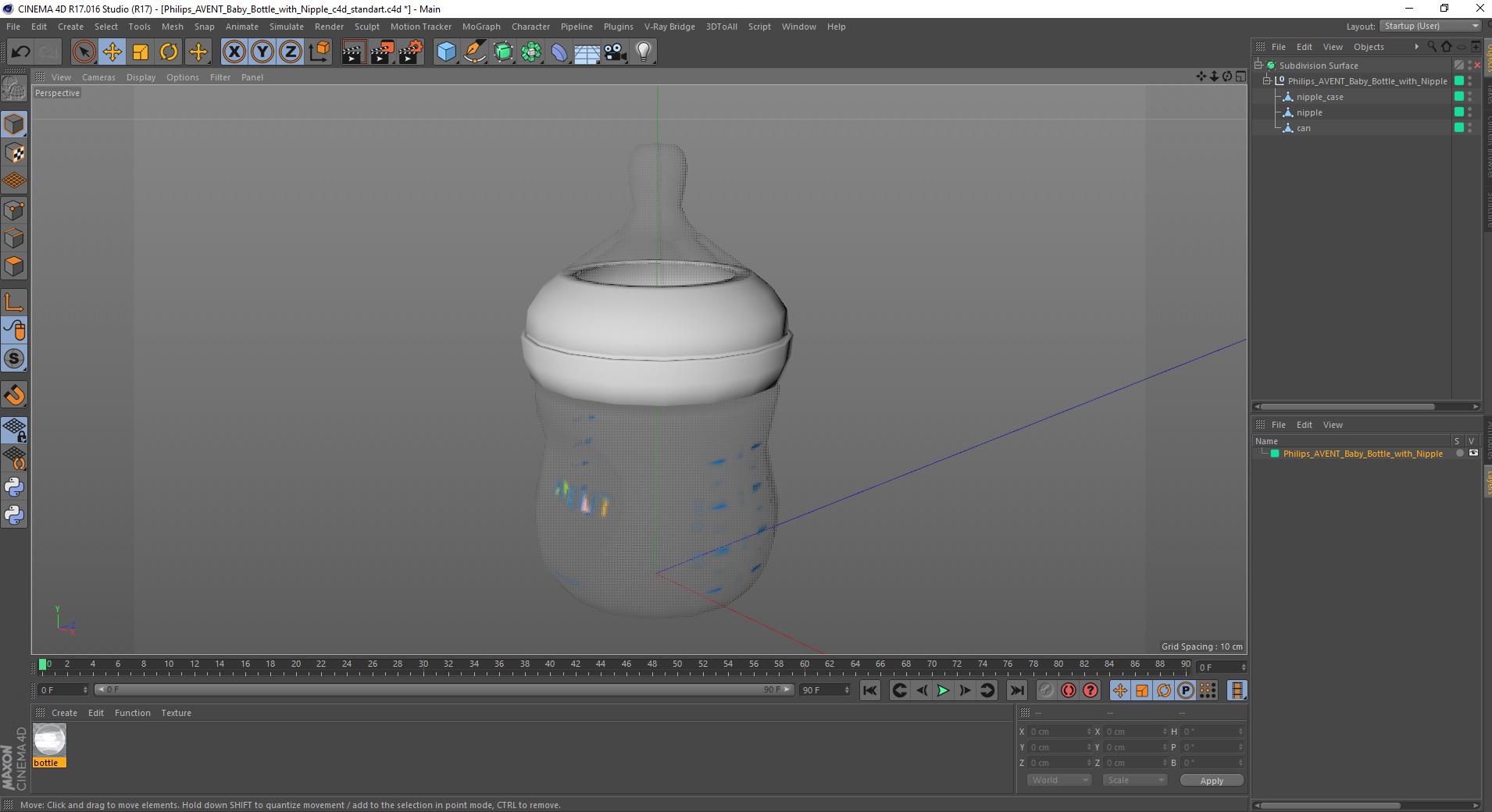Switch to Model mode in left toolbar
This screenshot has height=812, width=1492.
pos(14,125)
